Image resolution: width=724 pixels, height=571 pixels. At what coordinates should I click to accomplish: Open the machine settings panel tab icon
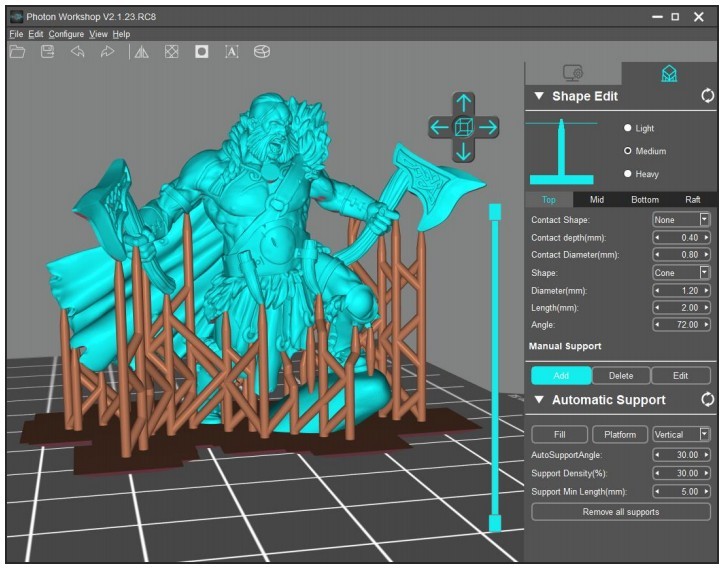(573, 73)
